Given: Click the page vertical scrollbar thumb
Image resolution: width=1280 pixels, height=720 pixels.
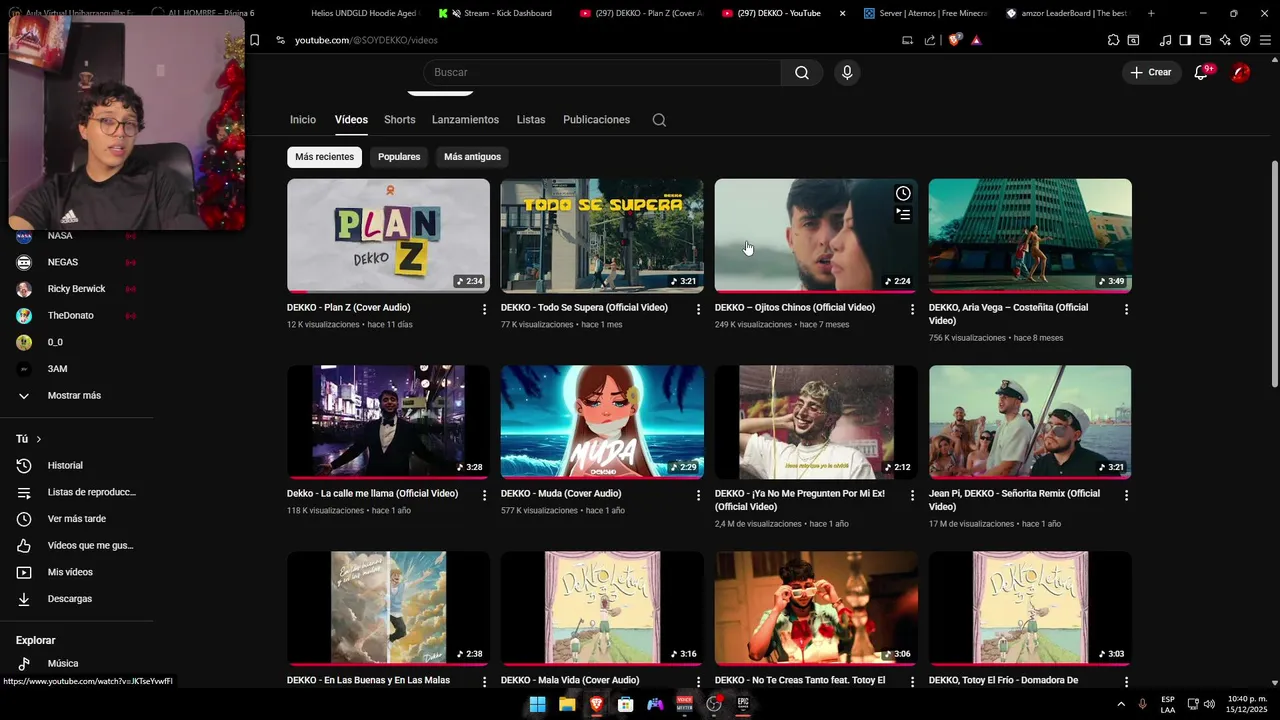Looking at the screenshot, I should point(1274,274).
